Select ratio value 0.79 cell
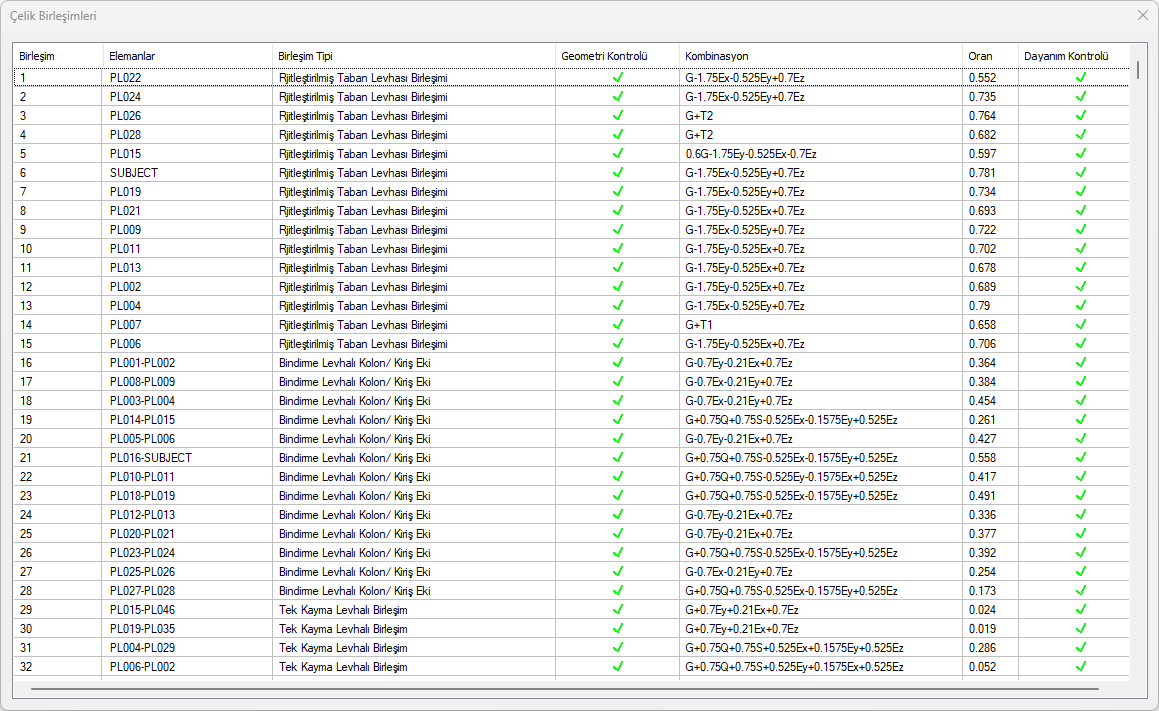1159x711 pixels. tap(979, 306)
